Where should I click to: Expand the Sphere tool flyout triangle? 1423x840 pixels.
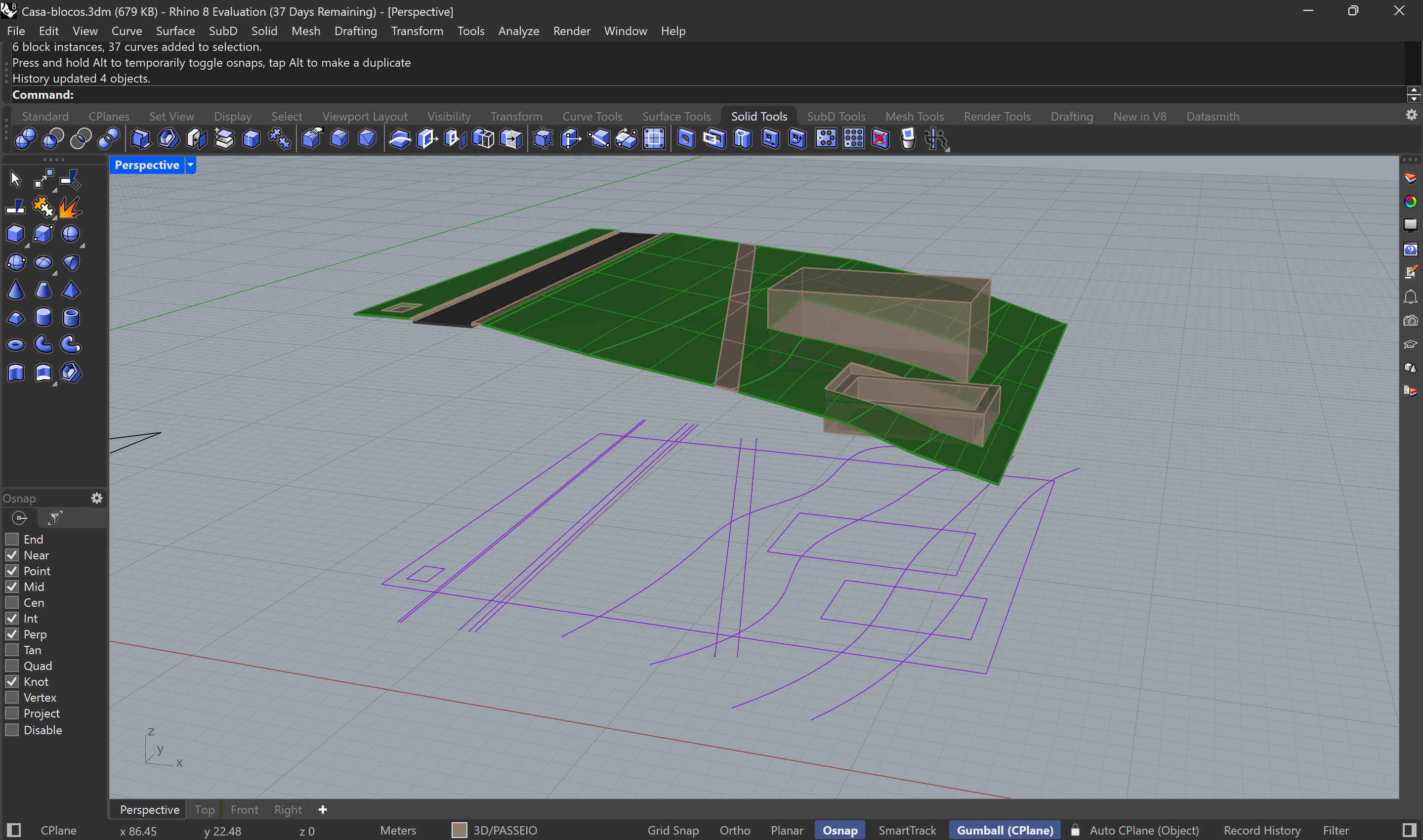tap(82, 246)
